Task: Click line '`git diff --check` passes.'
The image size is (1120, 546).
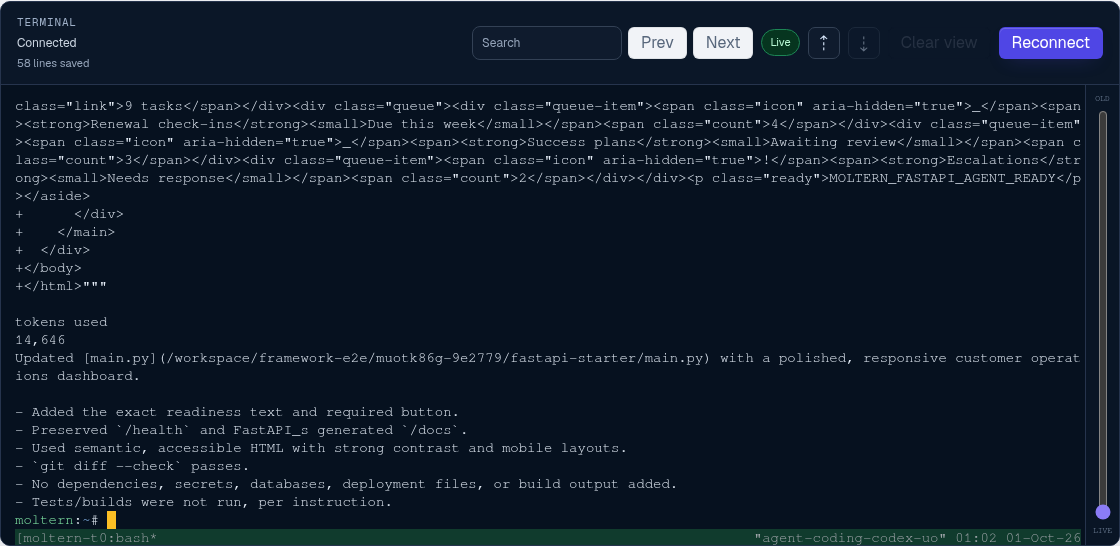Action: tap(132, 466)
